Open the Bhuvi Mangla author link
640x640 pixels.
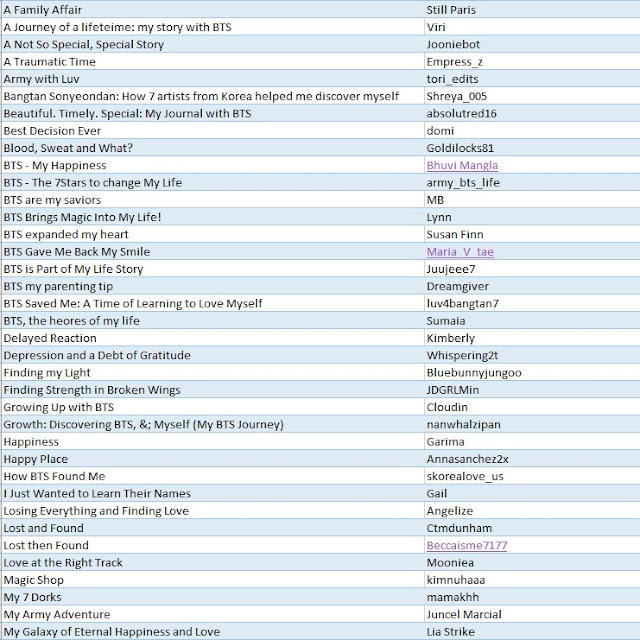pos(462,165)
